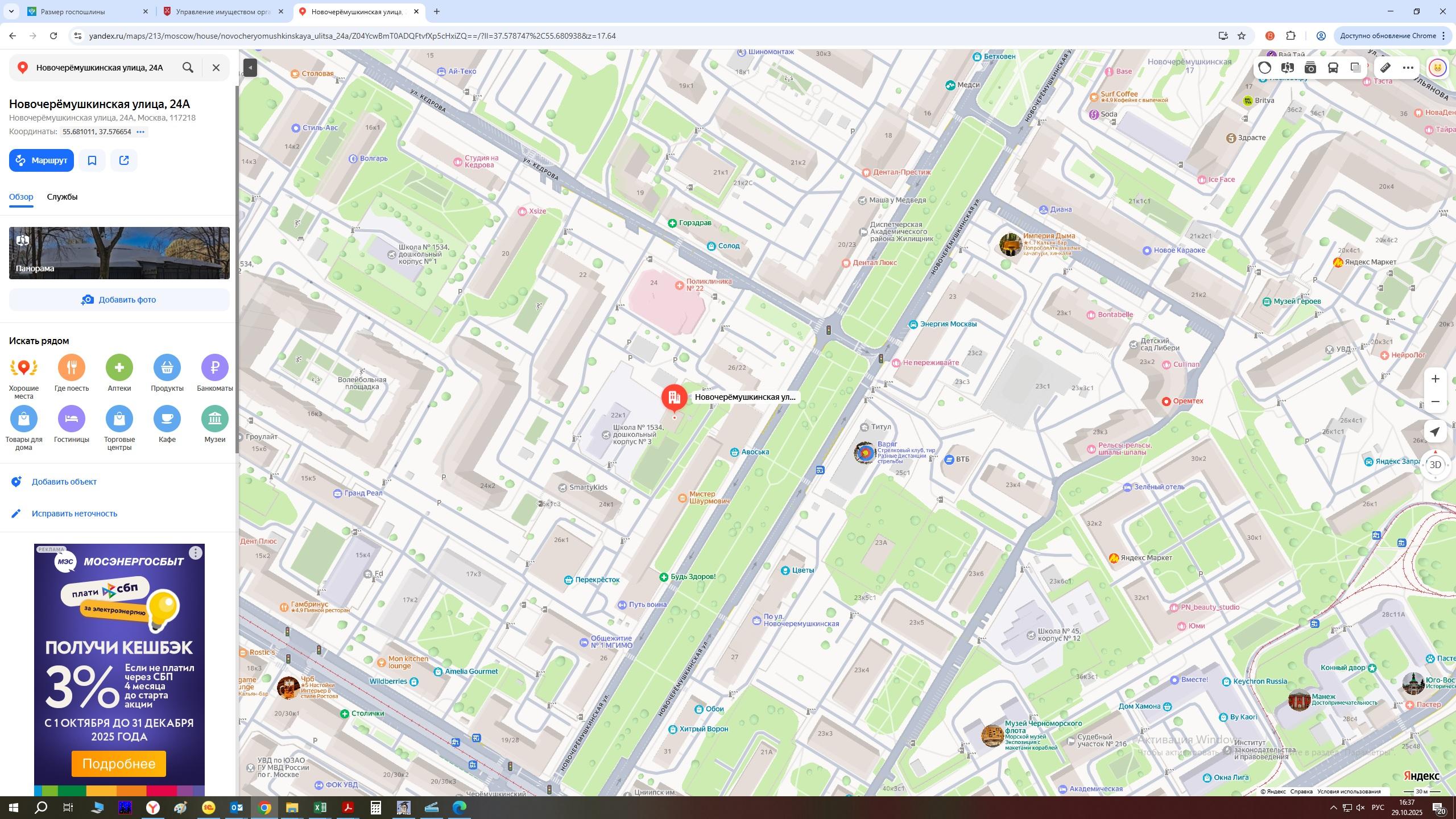Open the ruler measurement tool
1456x819 pixels.
pyautogui.click(x=1385, y=68)
